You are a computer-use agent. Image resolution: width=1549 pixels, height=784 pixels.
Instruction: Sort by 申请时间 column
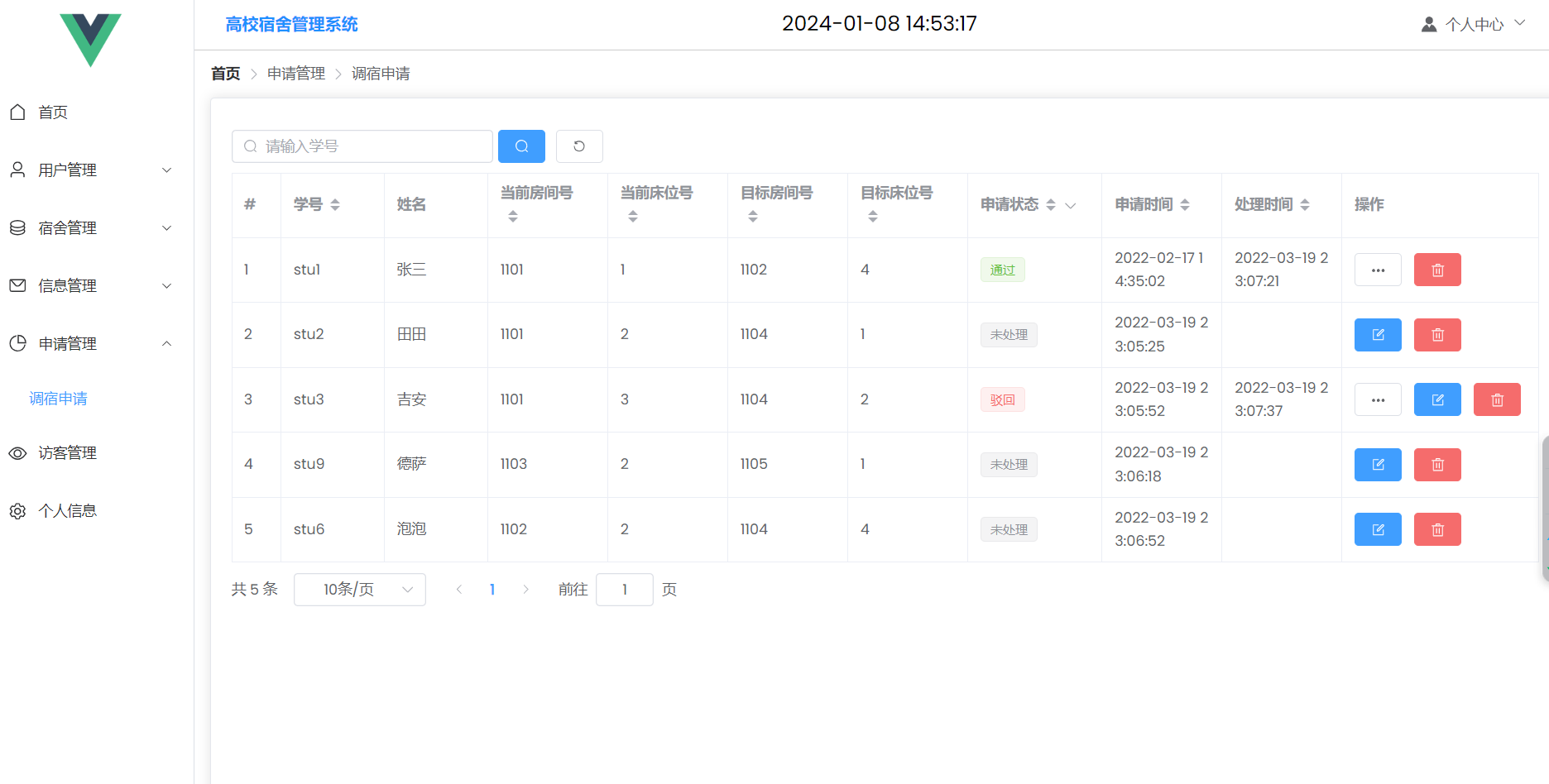1185,204
